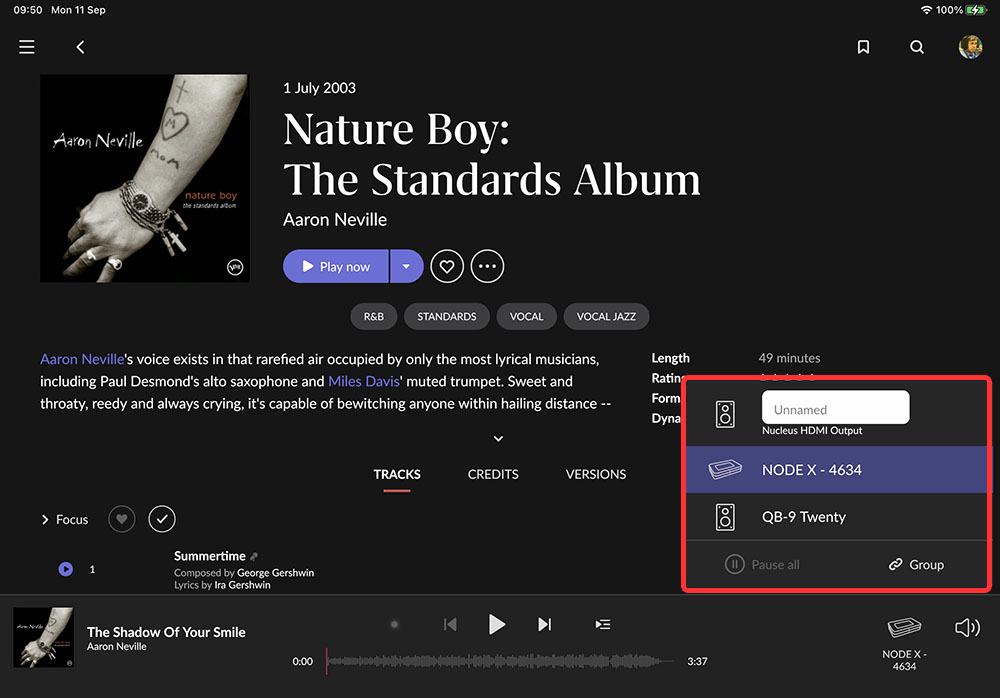Open the hamburger navigation menu

point(27,47)
